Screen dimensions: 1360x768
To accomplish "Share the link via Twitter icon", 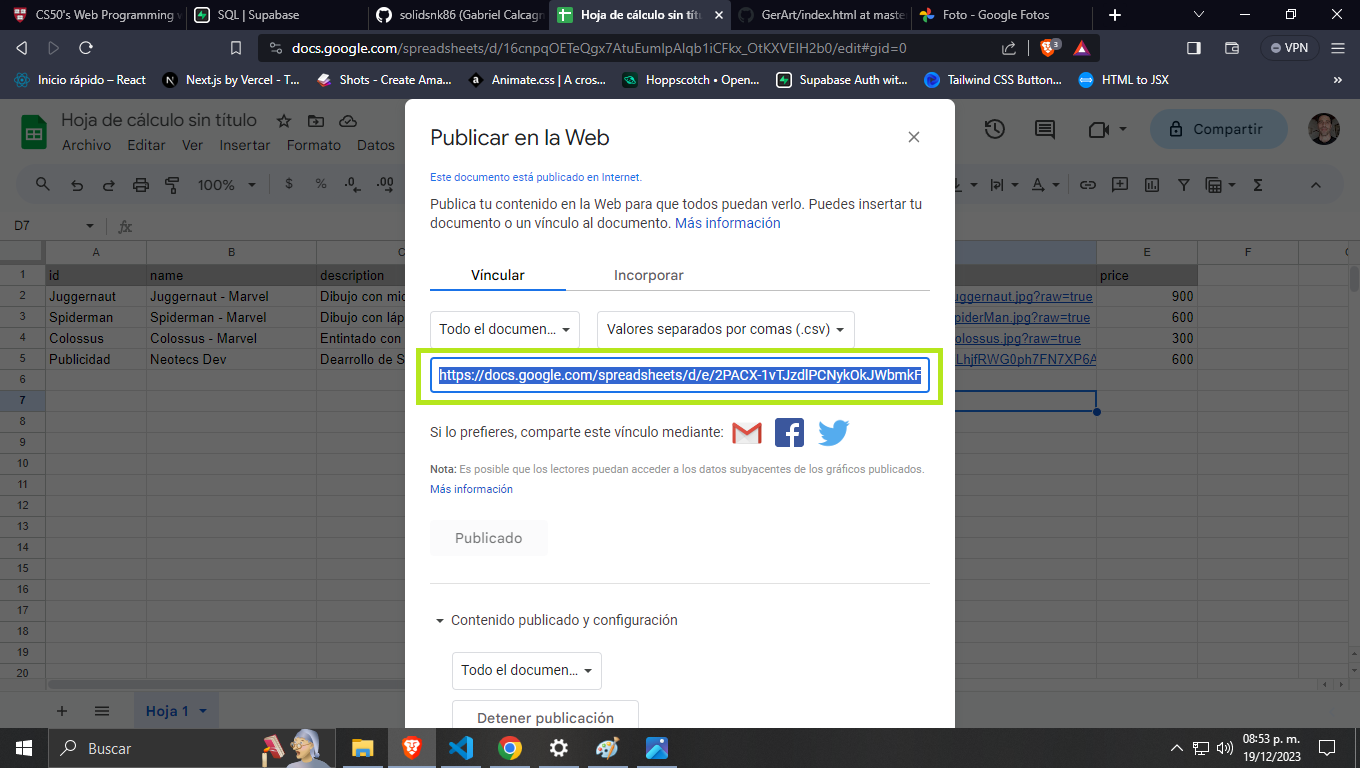I will (x=833, y=433).
